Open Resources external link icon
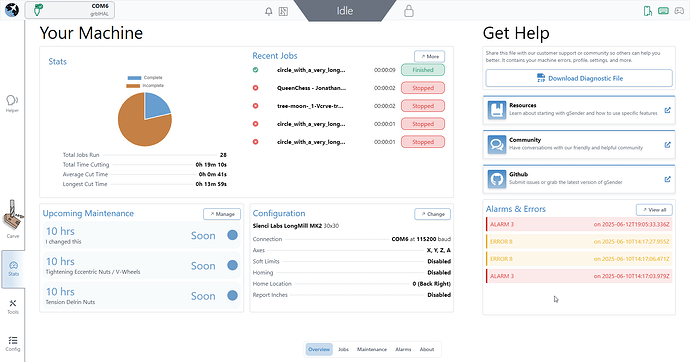 [x=667, y=110]
